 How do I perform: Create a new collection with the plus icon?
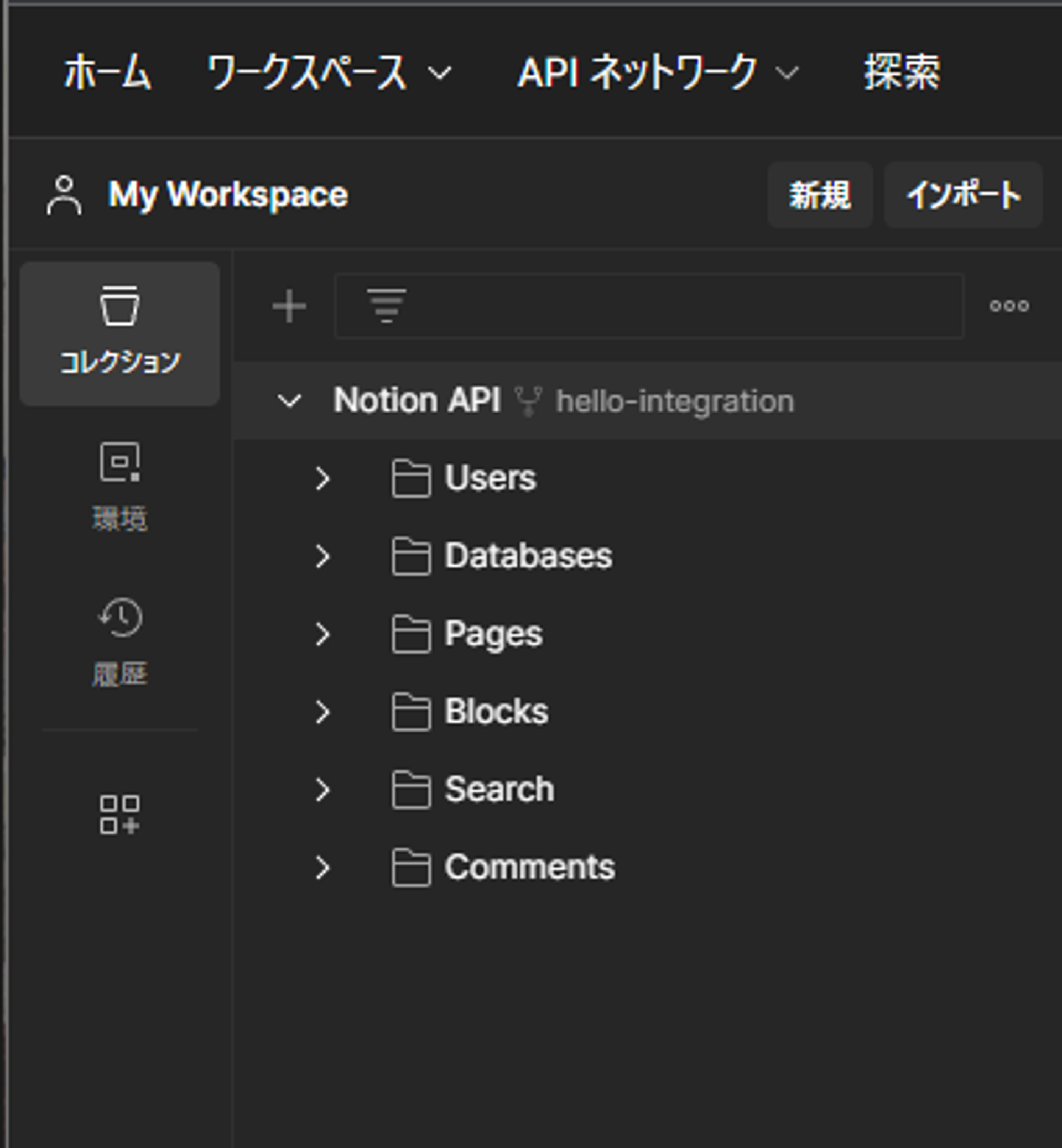point(290,306)
